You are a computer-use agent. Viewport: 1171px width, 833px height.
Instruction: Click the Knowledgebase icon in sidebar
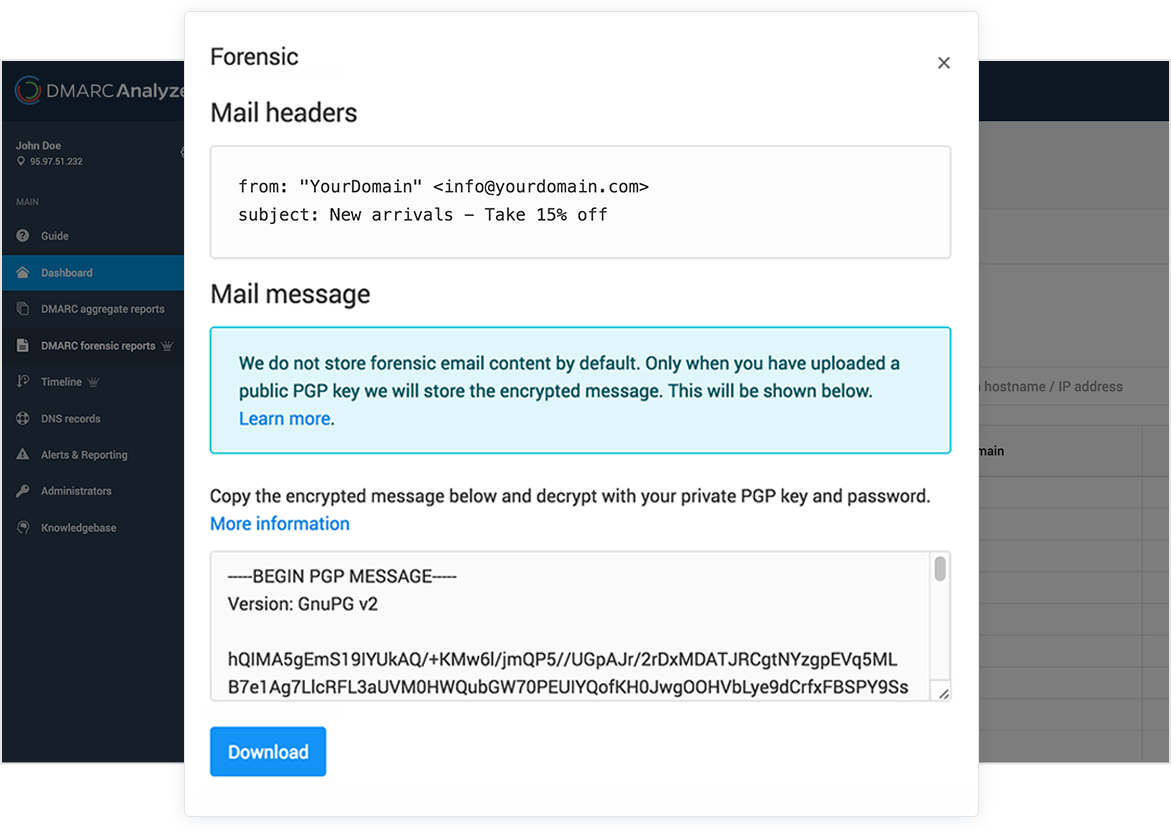(x=22, y=527)
